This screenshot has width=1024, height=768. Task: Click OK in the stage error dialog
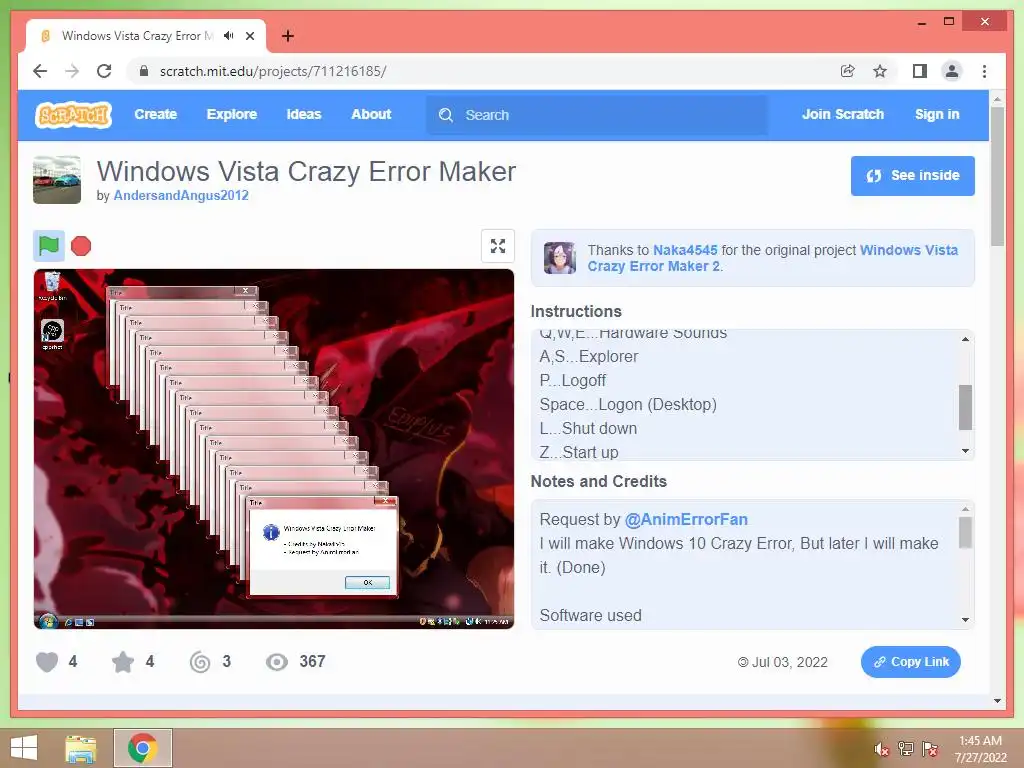coord(367,582)
